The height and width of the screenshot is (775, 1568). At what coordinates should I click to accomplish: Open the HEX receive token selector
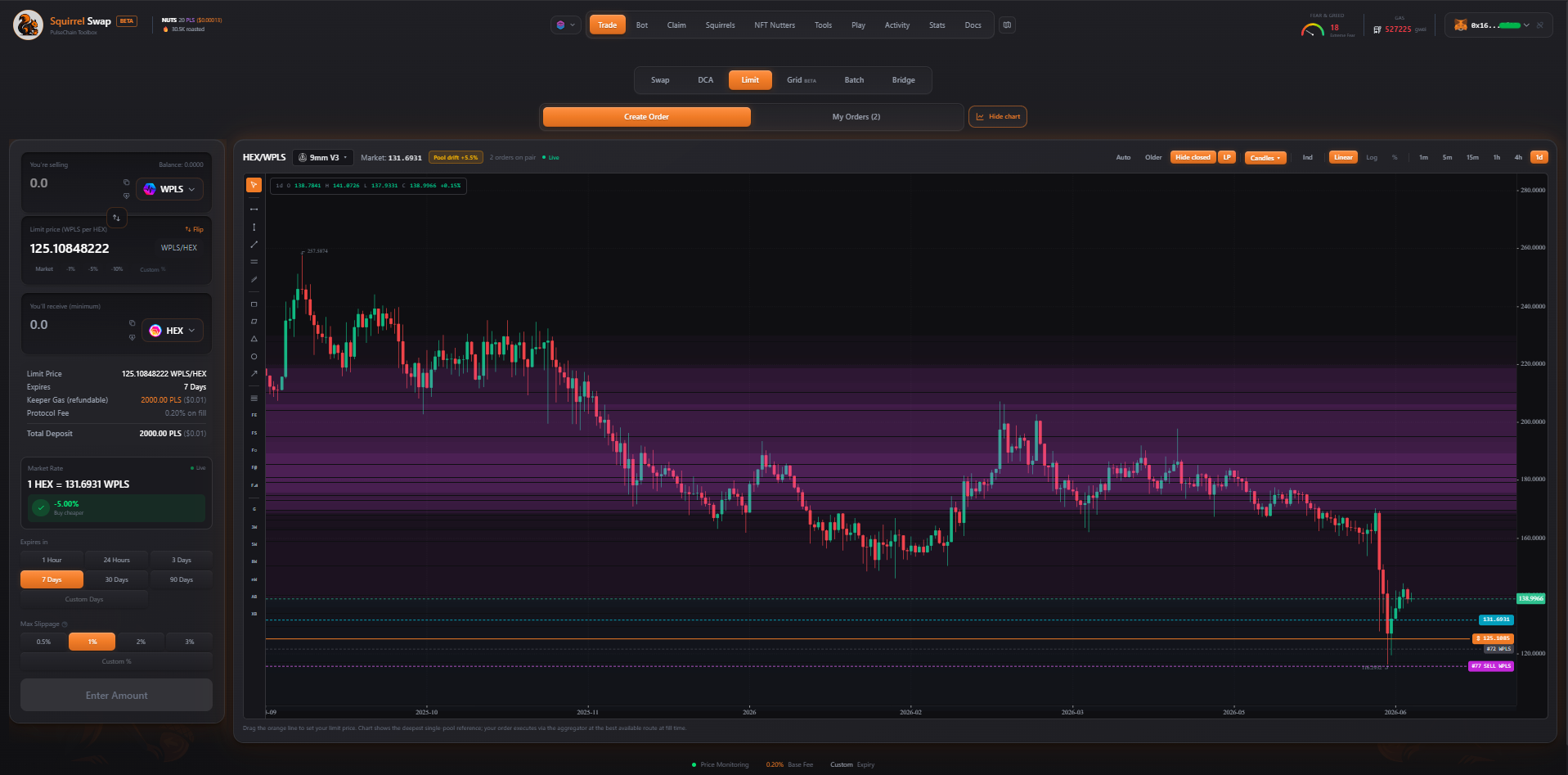173,331
